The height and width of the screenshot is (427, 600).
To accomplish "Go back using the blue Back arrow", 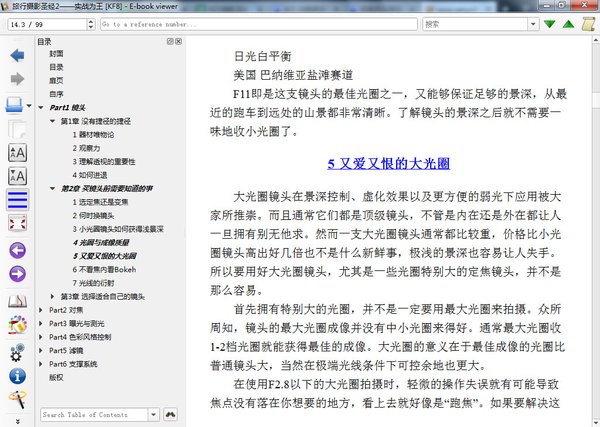I will point(17,55).
